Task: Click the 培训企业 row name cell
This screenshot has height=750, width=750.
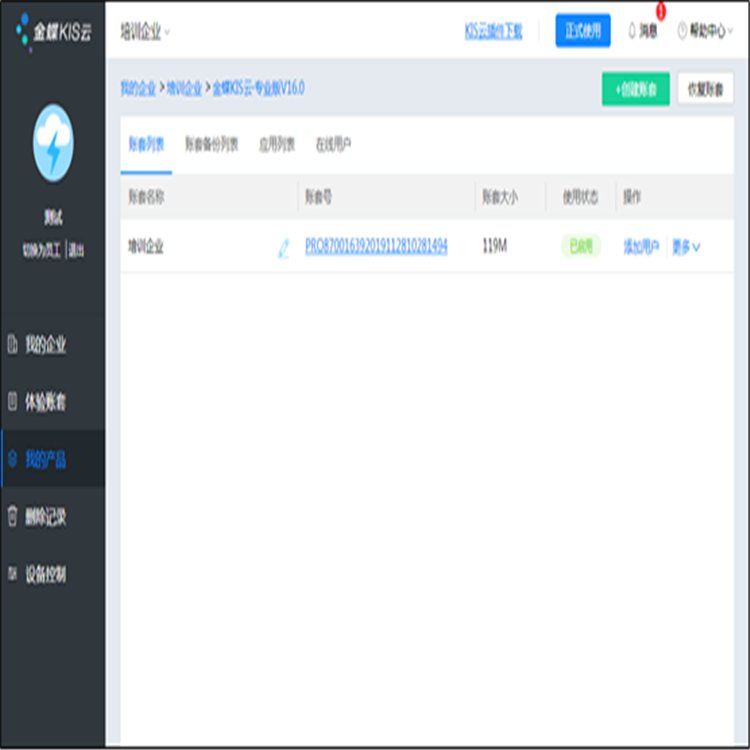Action: point(146,247)
